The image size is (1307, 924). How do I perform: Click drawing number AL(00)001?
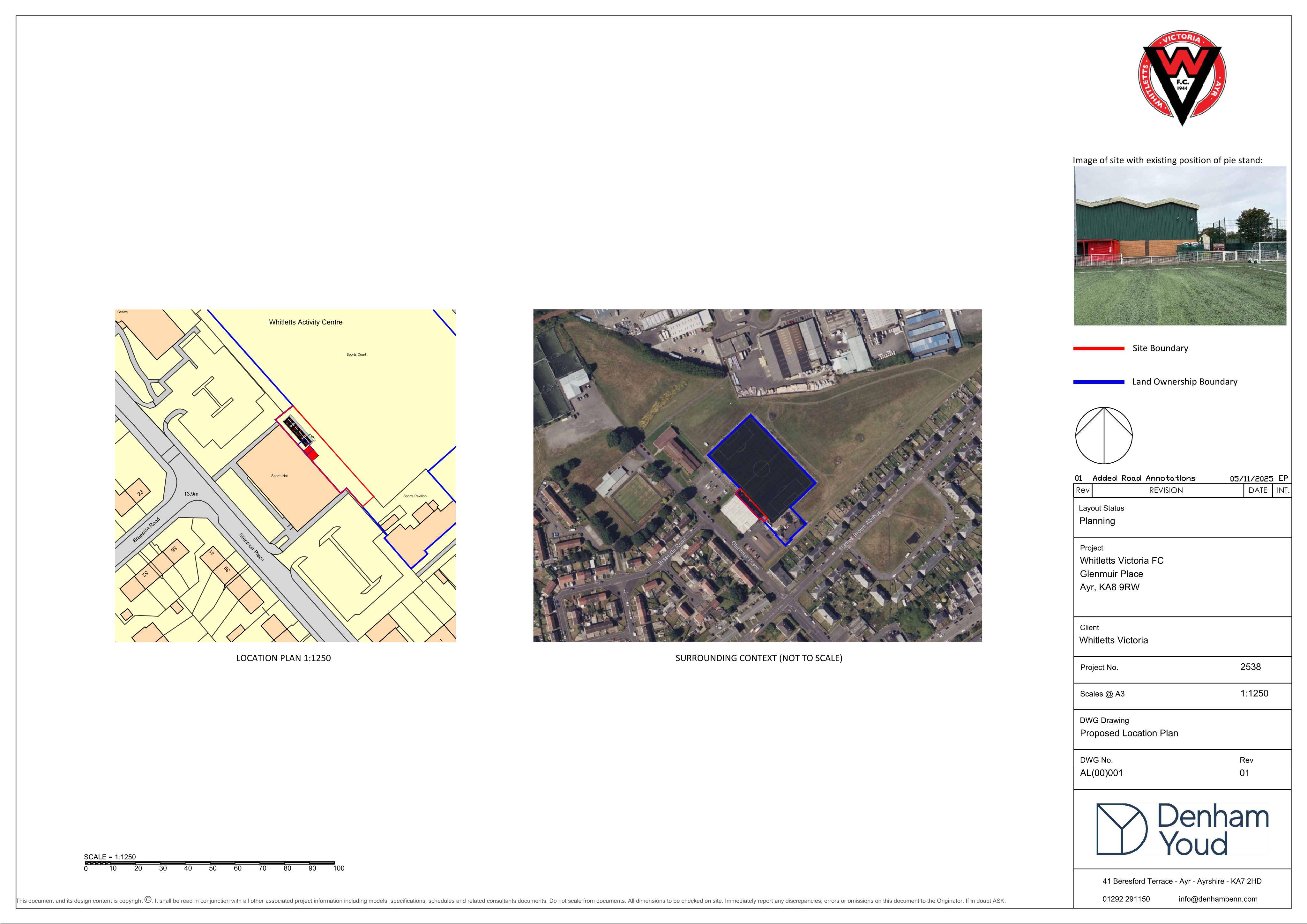1101,773
